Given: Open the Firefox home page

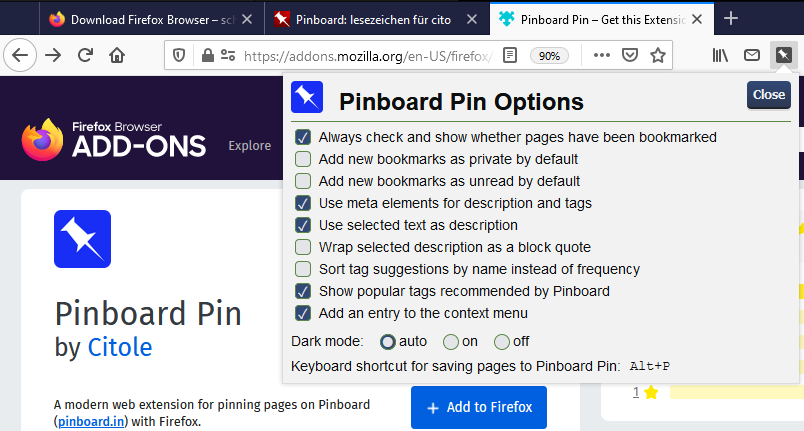Looking at the screenshot, I should pyautogui.click(x=118, y=55).
